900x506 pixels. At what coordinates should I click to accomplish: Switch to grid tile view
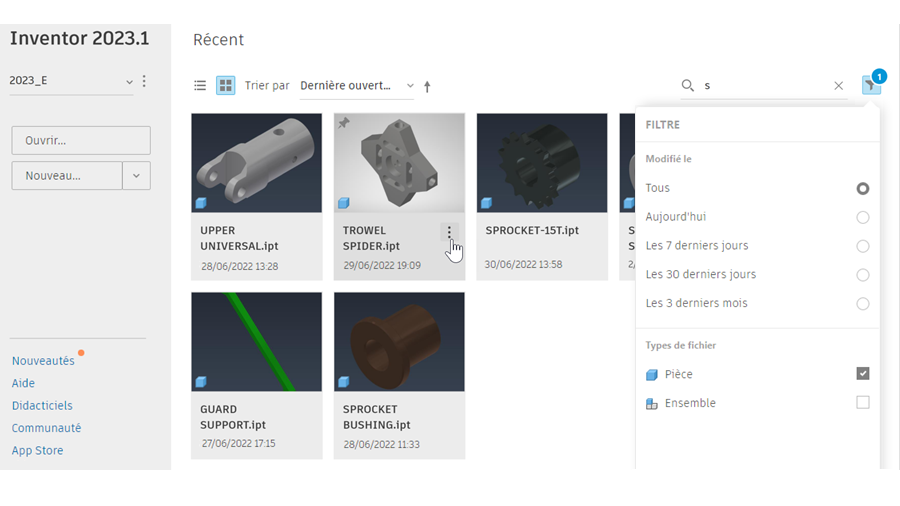[x=226, y=85]
